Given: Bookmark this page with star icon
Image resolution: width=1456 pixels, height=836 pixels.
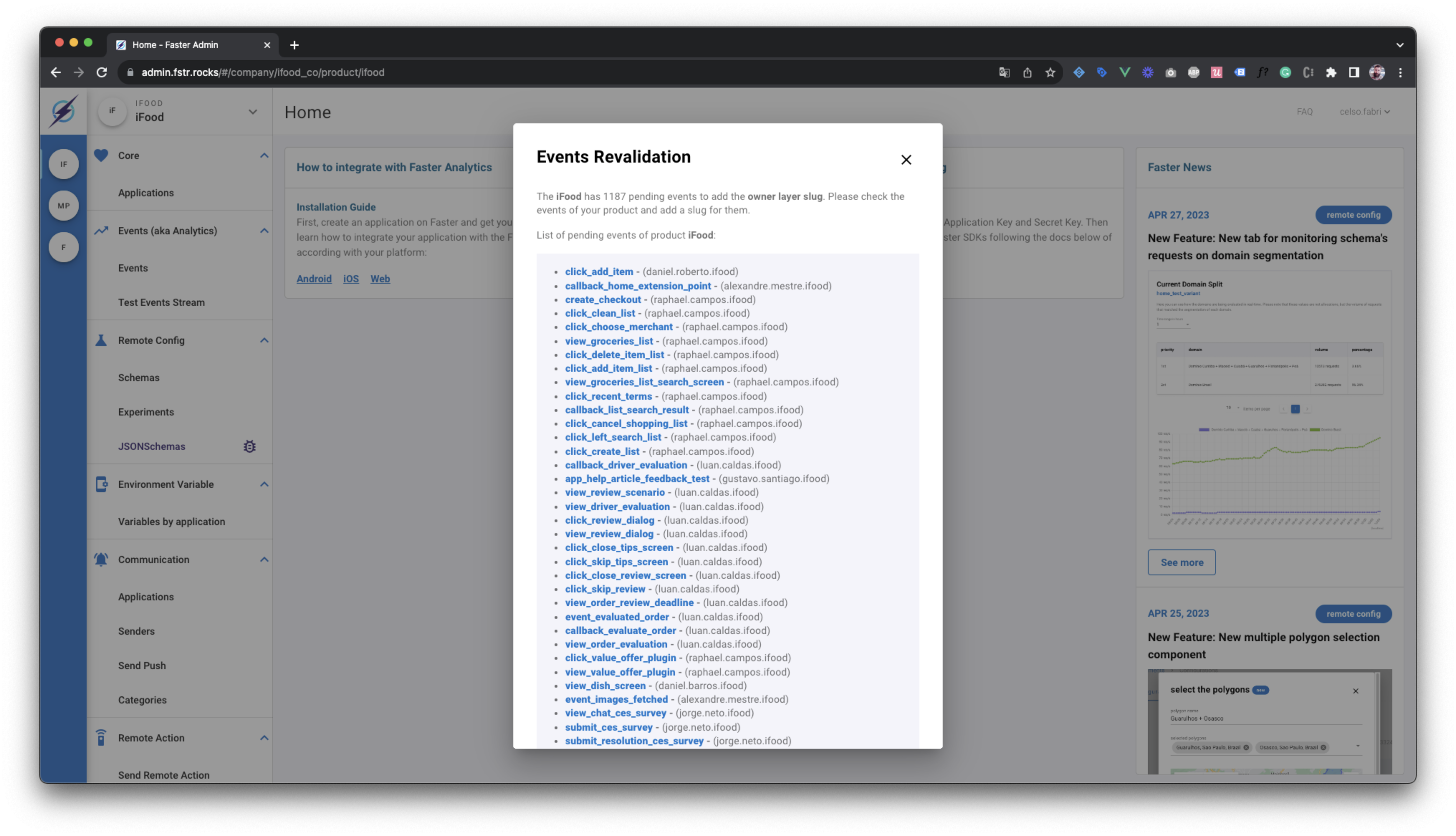Looking at the screenshot, I should (1050, 72).
